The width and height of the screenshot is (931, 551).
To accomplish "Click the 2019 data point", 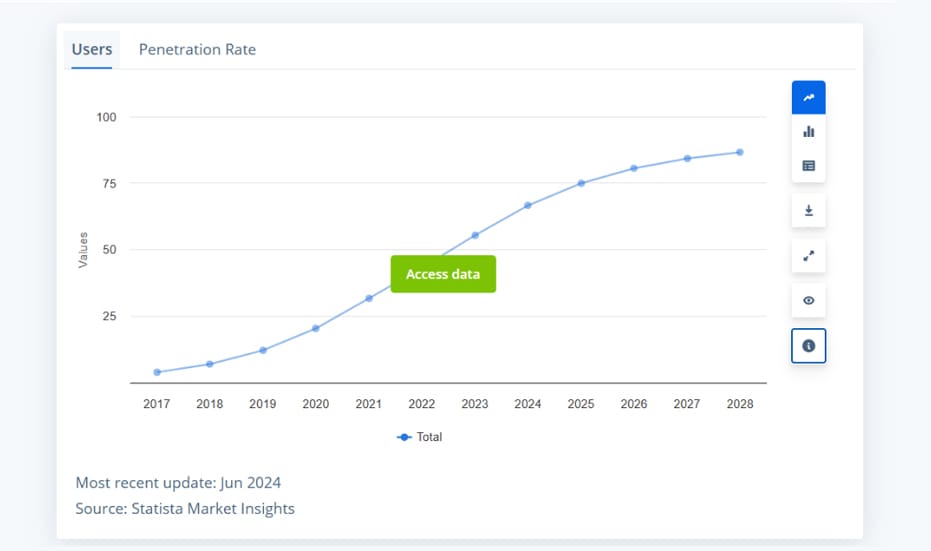I will 263,350.
